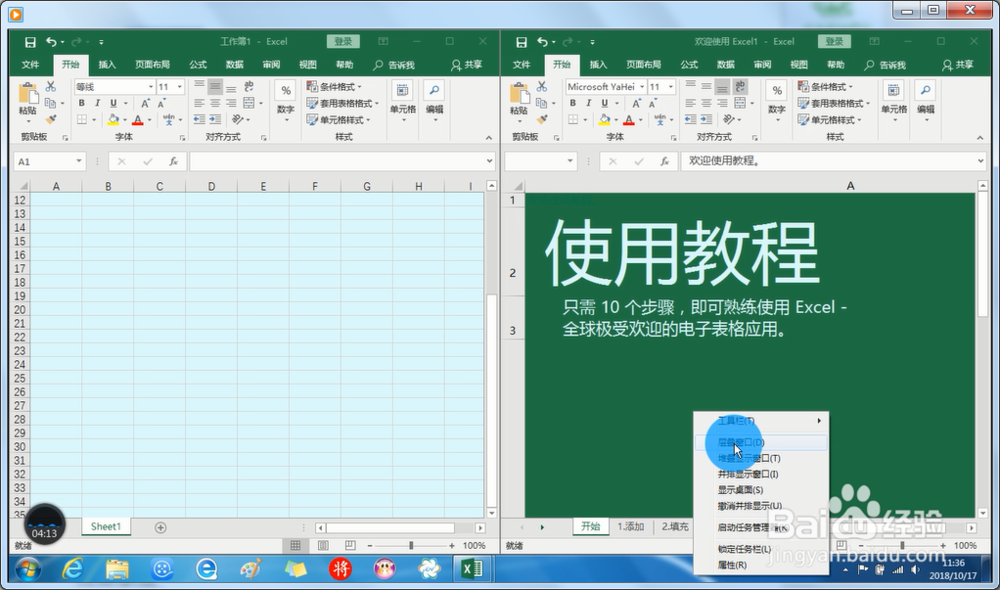Click the insert function fx button in 工作簿1
This screenshot has width=1000, height=590.
173,162
